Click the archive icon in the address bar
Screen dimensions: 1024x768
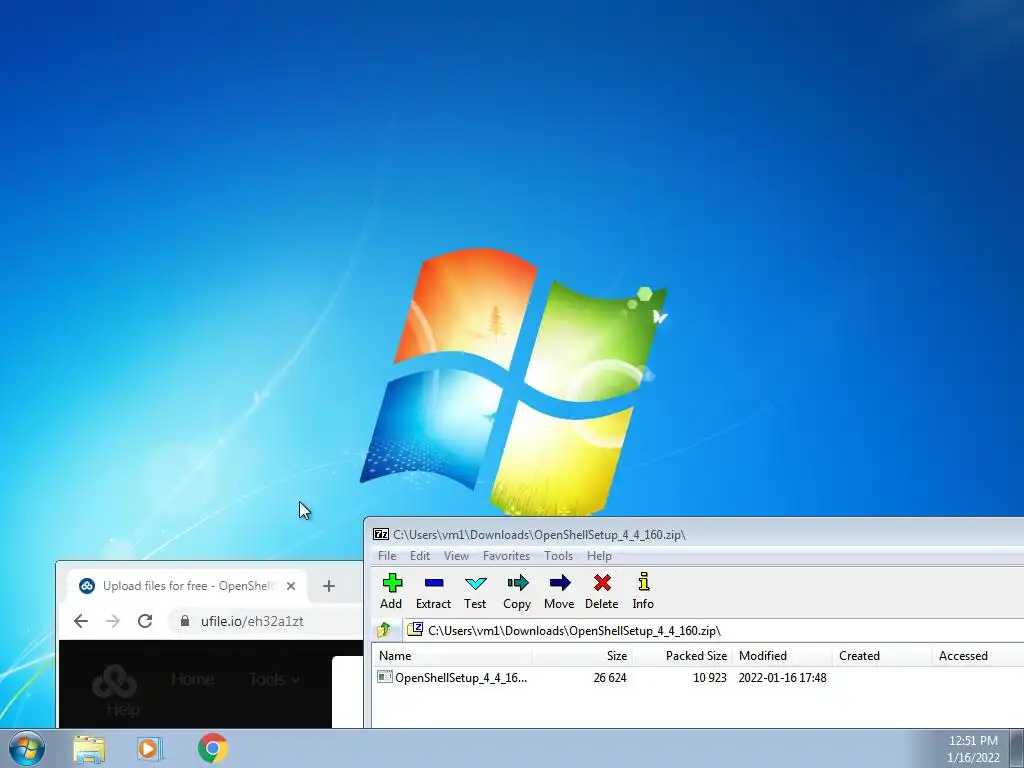pos(415,630)
